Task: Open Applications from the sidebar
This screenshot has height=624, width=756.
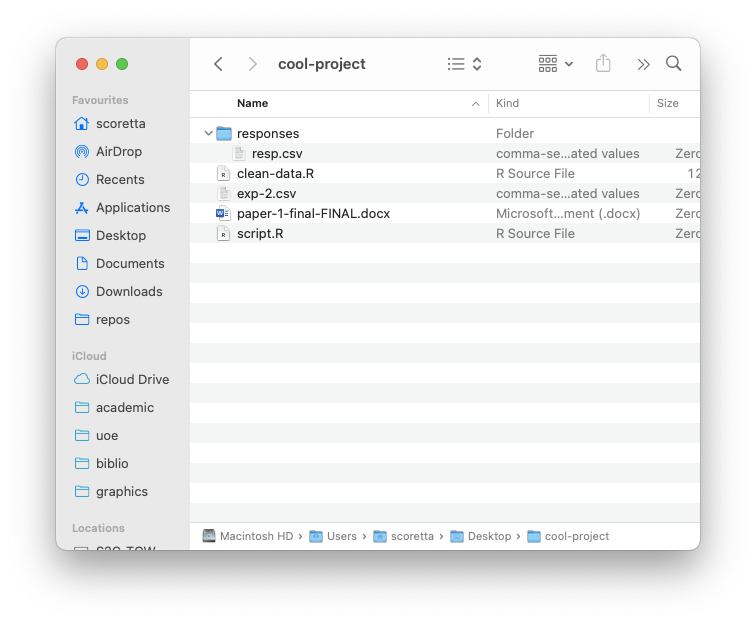Action: tap(132, 208)
